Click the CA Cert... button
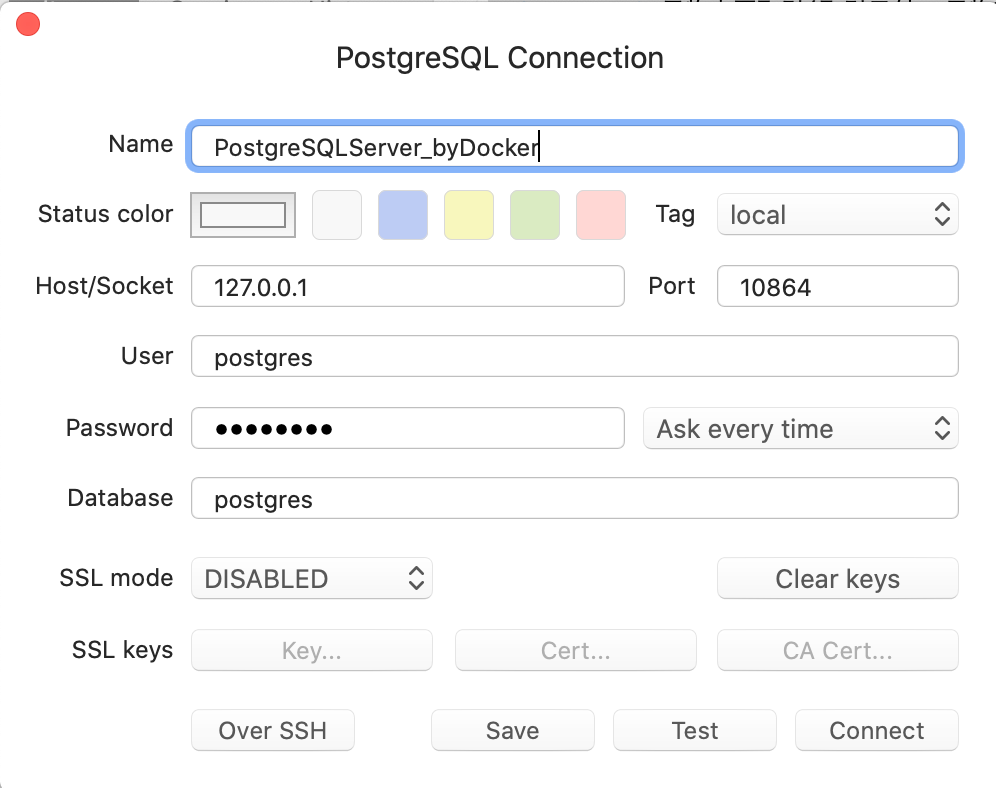The height and width of the screenshot is (788, 996). (x=837, y=650)
